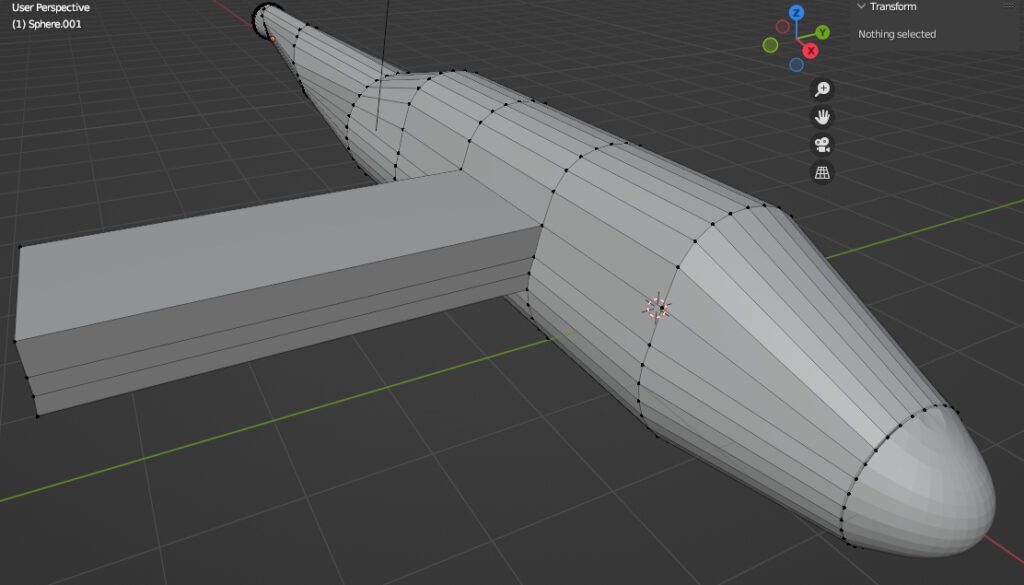1024x585 pixels.
Task: Click the hollow negative Z circle on gizmo
Action: pyautogui.click(x=796, y=65)
